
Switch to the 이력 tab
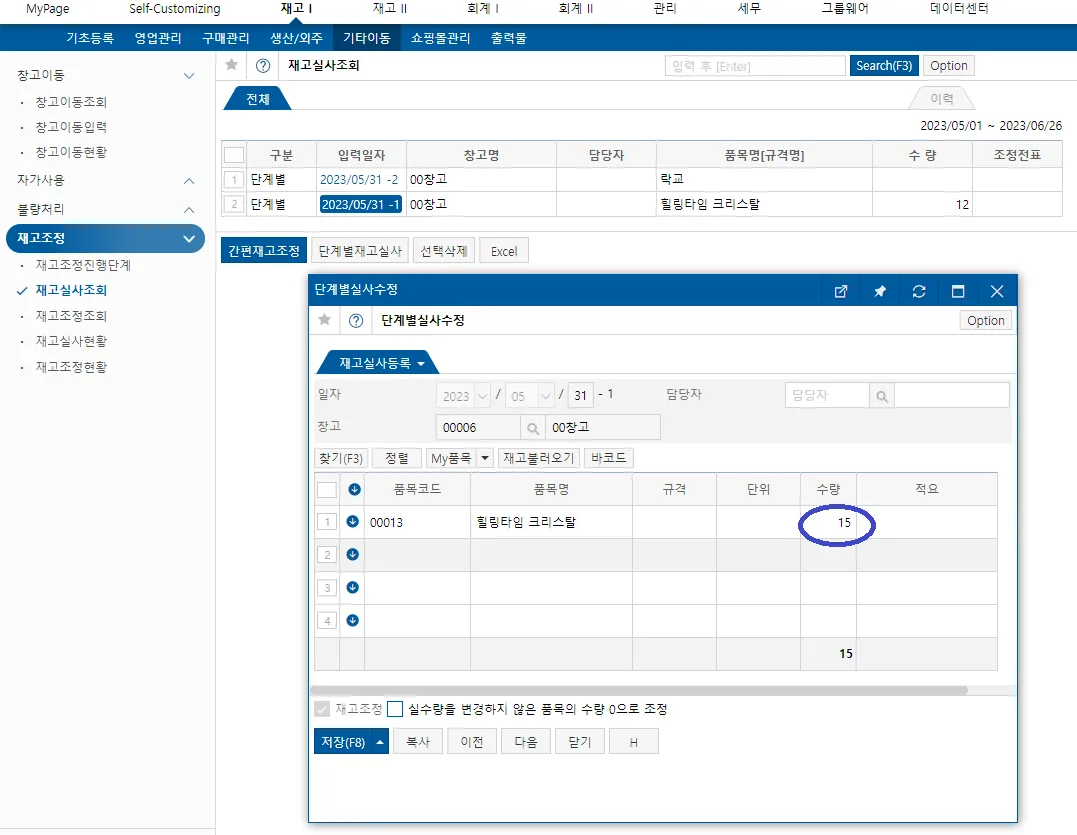pos(942,99)
